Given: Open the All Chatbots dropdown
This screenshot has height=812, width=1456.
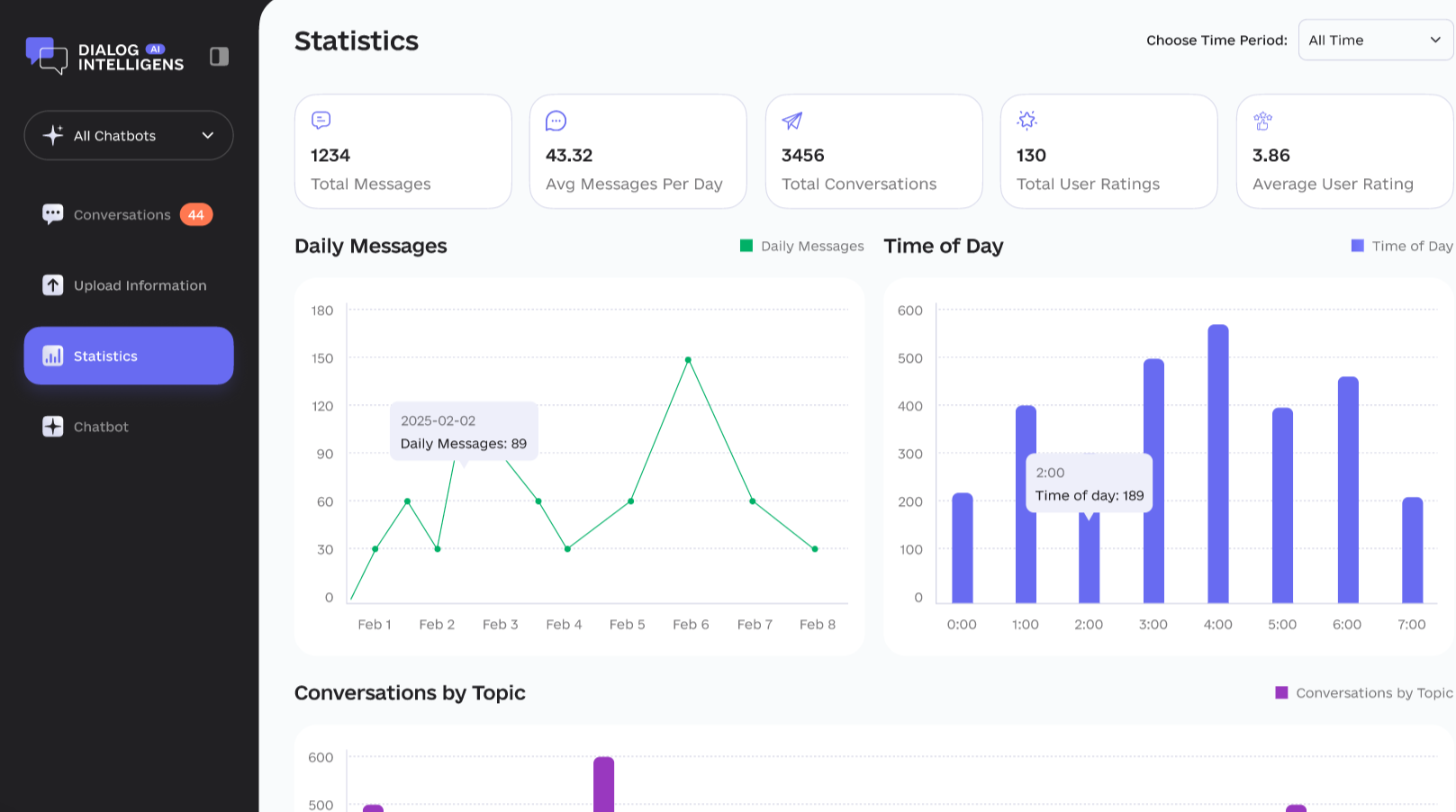Looking at the screenshot, I should tap(129, 136).
